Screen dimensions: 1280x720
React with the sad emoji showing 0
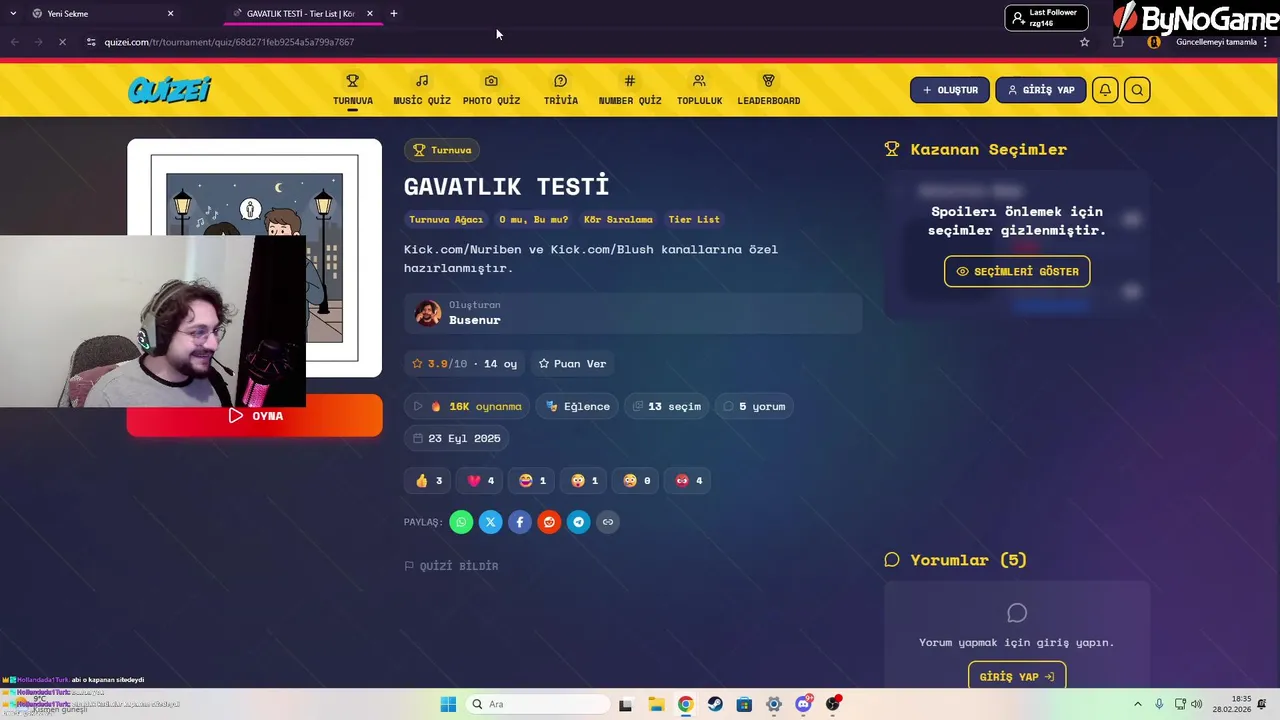click(x=636, y=481)
